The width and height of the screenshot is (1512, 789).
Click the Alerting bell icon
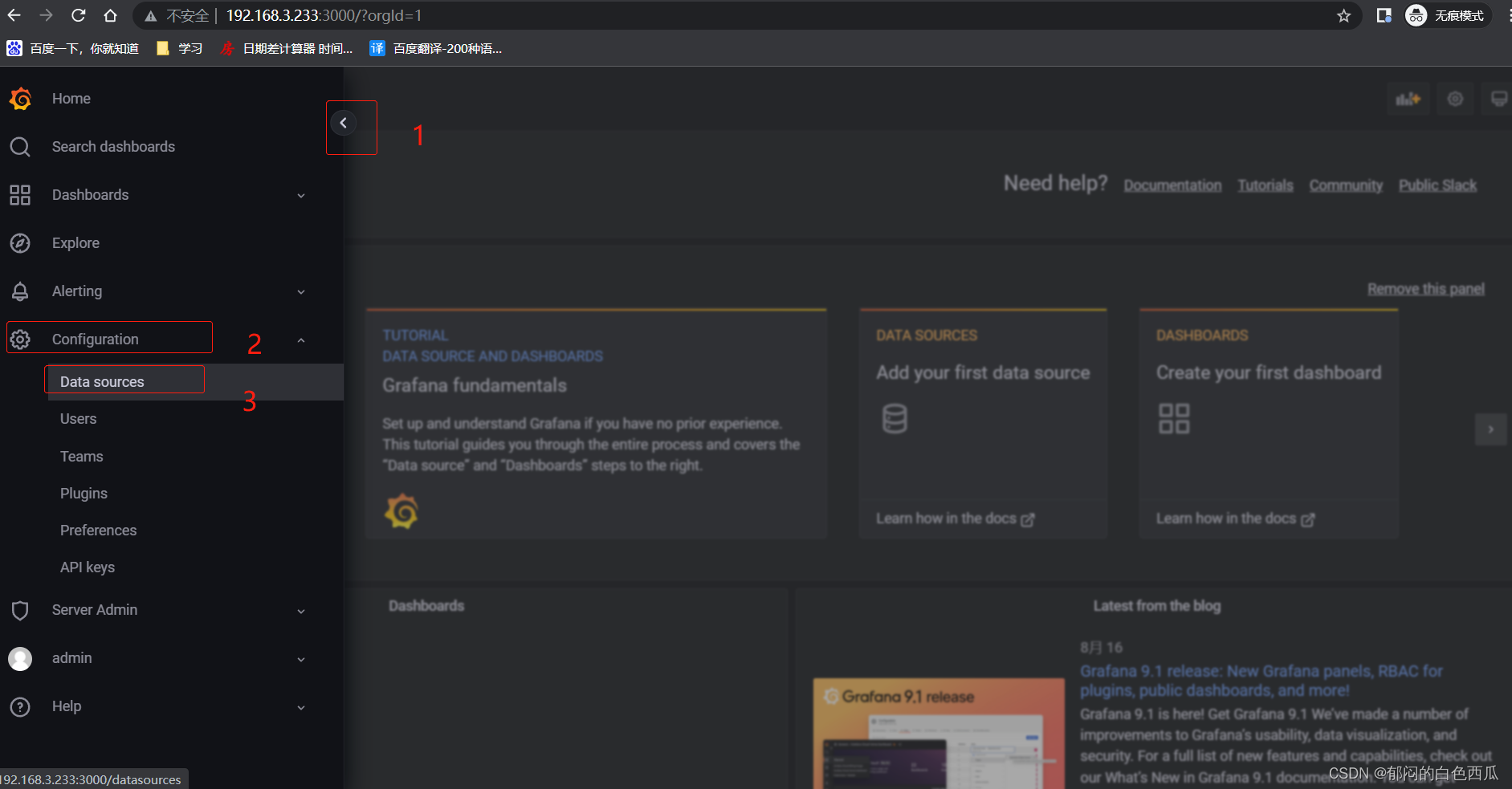coord(20,291)
